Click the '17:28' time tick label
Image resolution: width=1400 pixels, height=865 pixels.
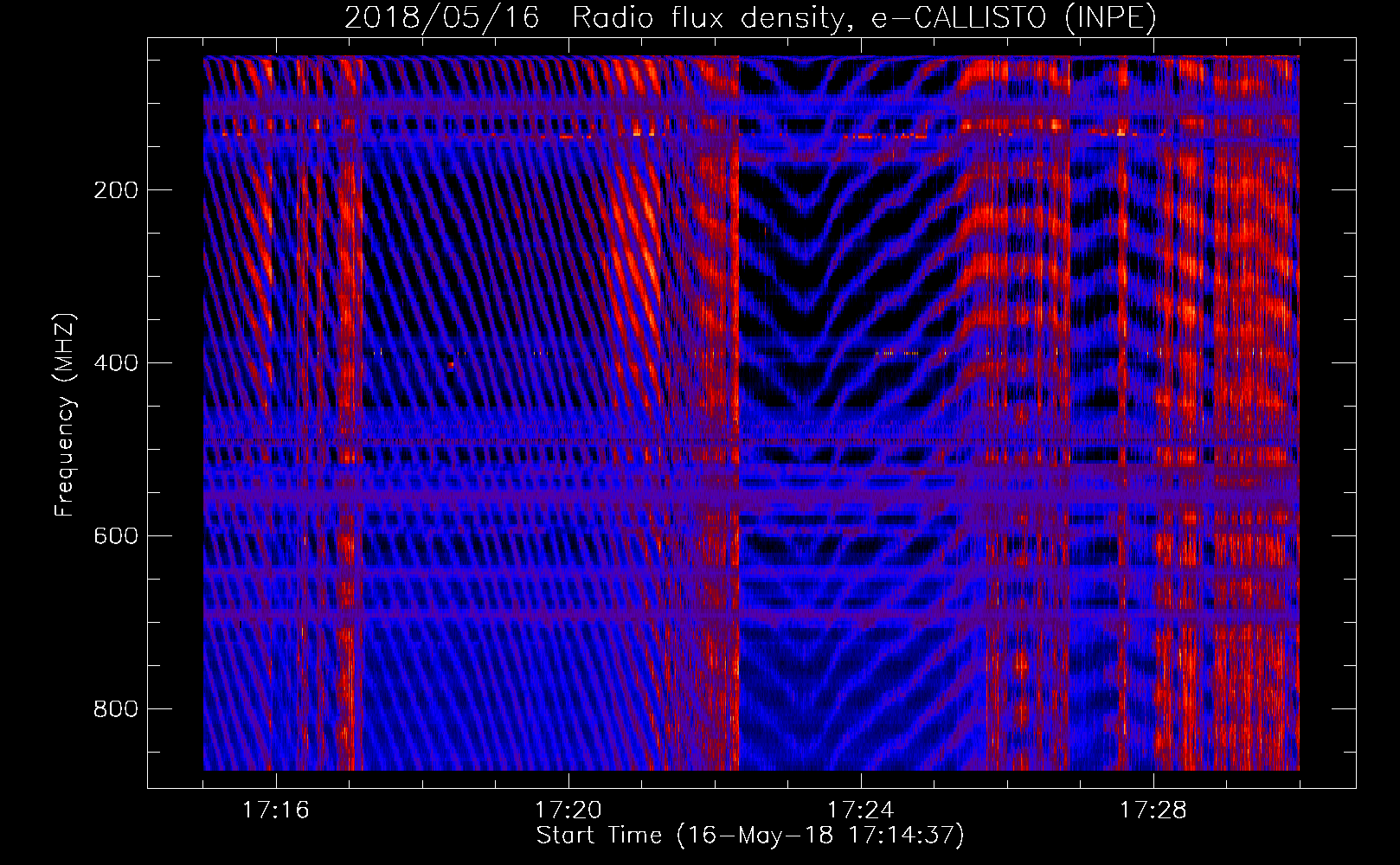[1153, 811]
